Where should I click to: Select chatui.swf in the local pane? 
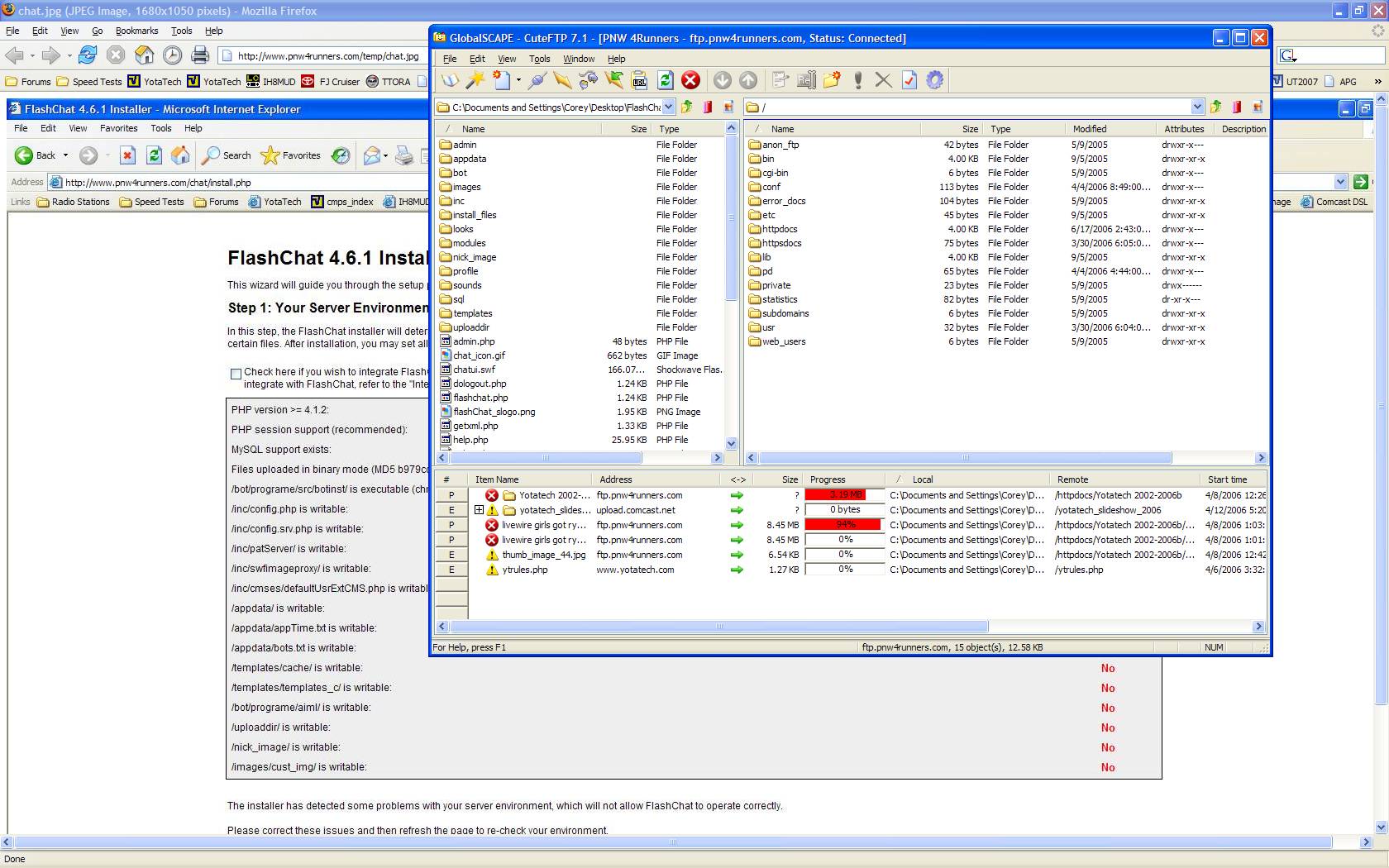click(x=474, y=370)
